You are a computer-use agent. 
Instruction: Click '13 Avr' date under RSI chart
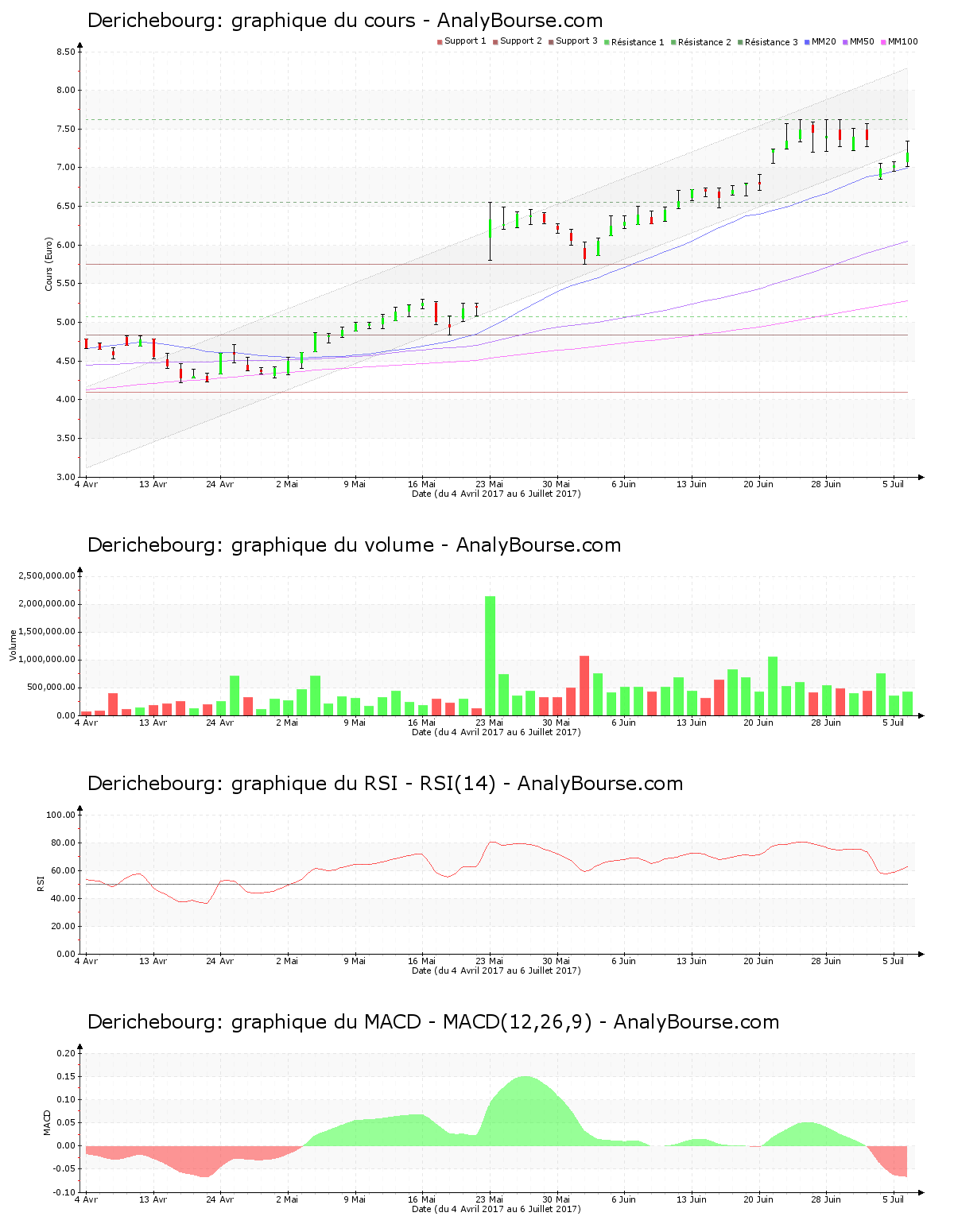(153, 961)
